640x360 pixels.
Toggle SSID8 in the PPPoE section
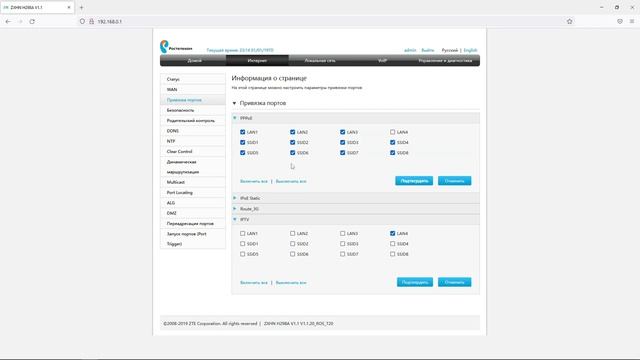pos(392,153)
